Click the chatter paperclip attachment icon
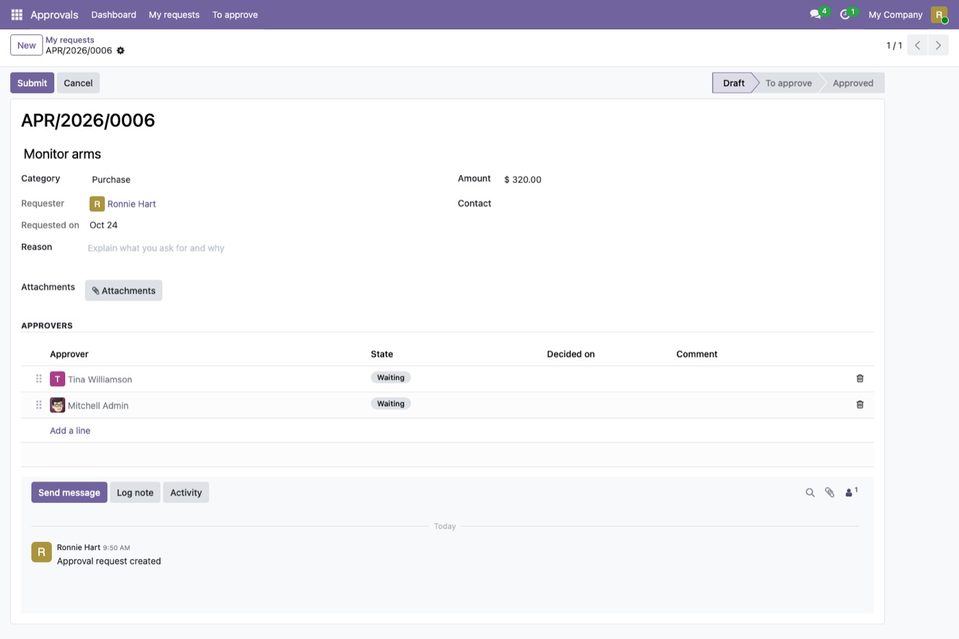 click(829, 492)
